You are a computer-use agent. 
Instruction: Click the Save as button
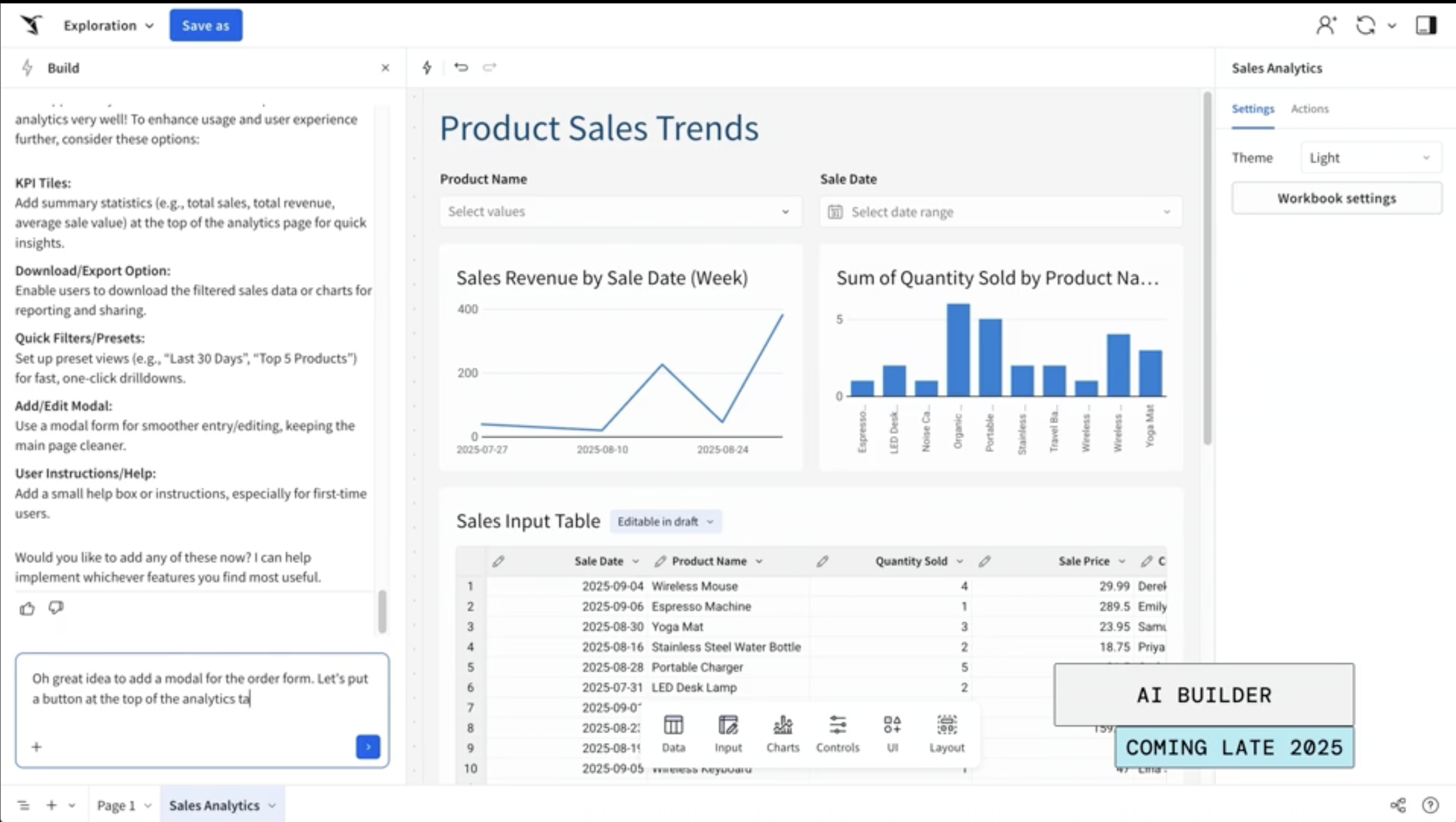coord(206,26)
